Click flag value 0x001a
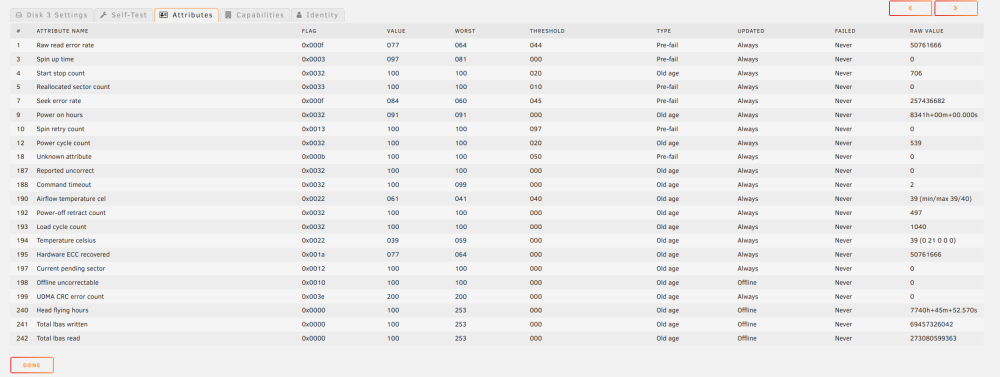The width and height of the screenshot is (1000, 377). tap(313, 255)
